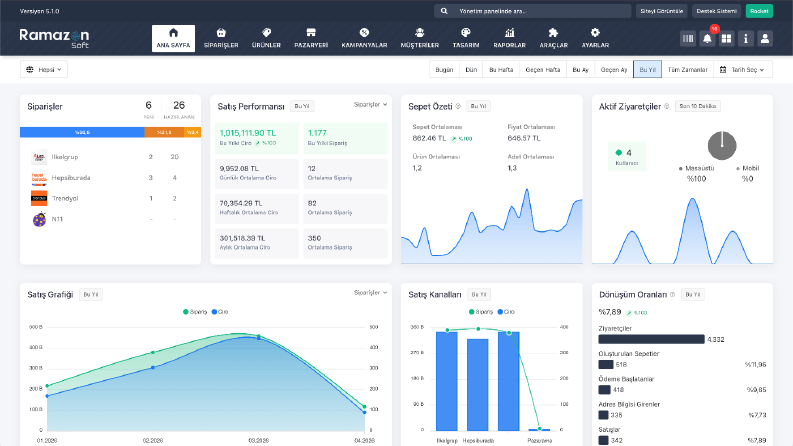This screenshot has width=793, height=446.
Task: Click the Dönüşüm Oranları help icon
Action: tap(672, 294)
